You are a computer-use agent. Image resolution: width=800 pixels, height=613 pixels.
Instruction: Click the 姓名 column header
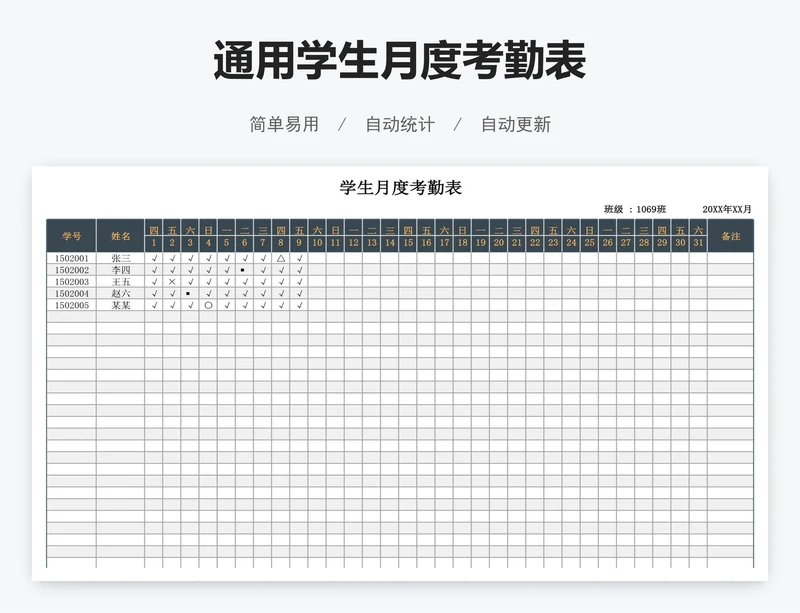pos(120,236)
